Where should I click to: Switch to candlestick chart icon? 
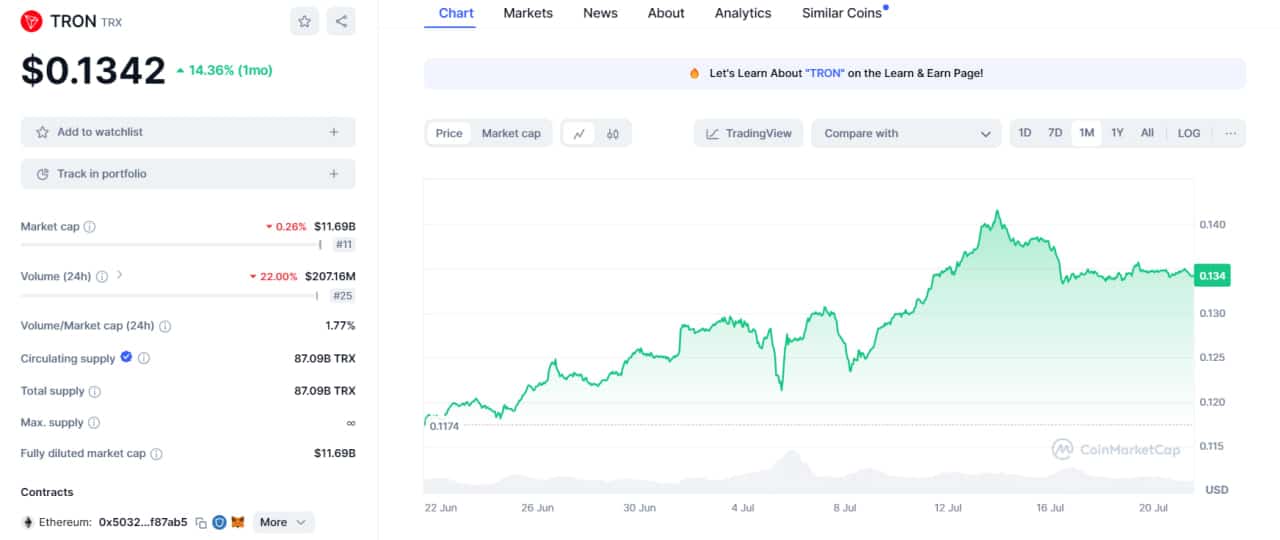tap(613, 133)
